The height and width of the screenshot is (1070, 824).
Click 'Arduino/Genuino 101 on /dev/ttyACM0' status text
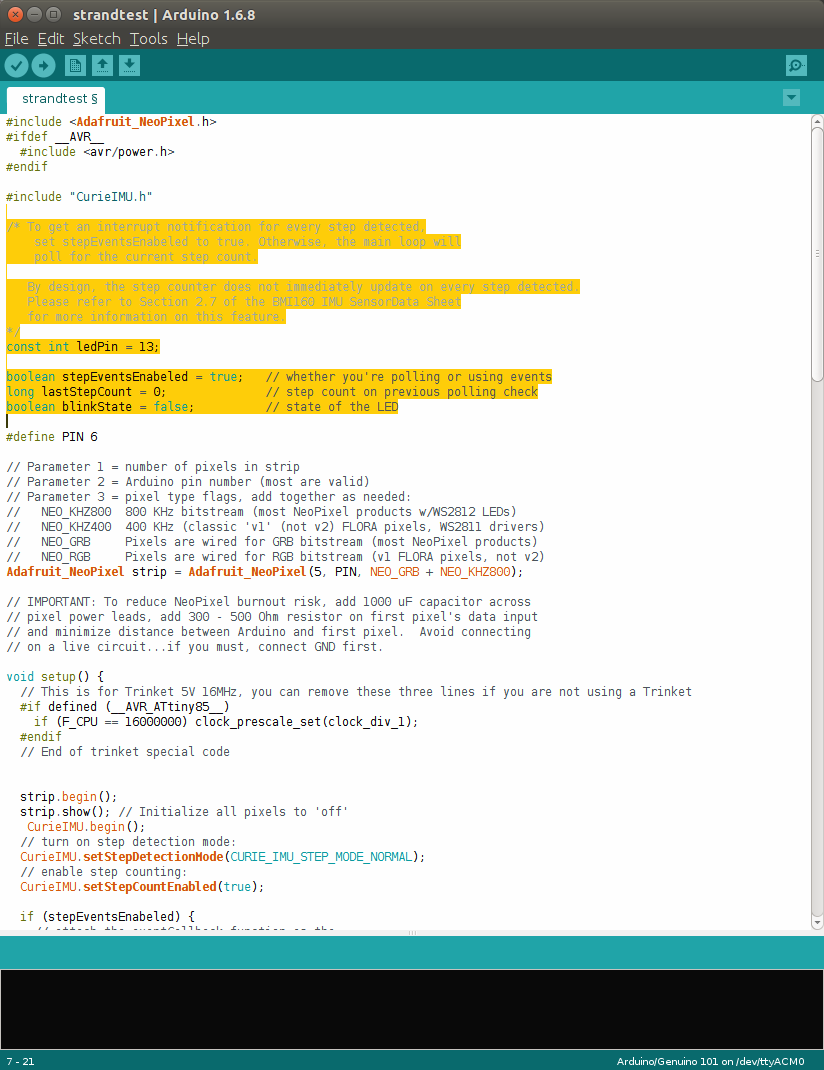(710, 1061)
